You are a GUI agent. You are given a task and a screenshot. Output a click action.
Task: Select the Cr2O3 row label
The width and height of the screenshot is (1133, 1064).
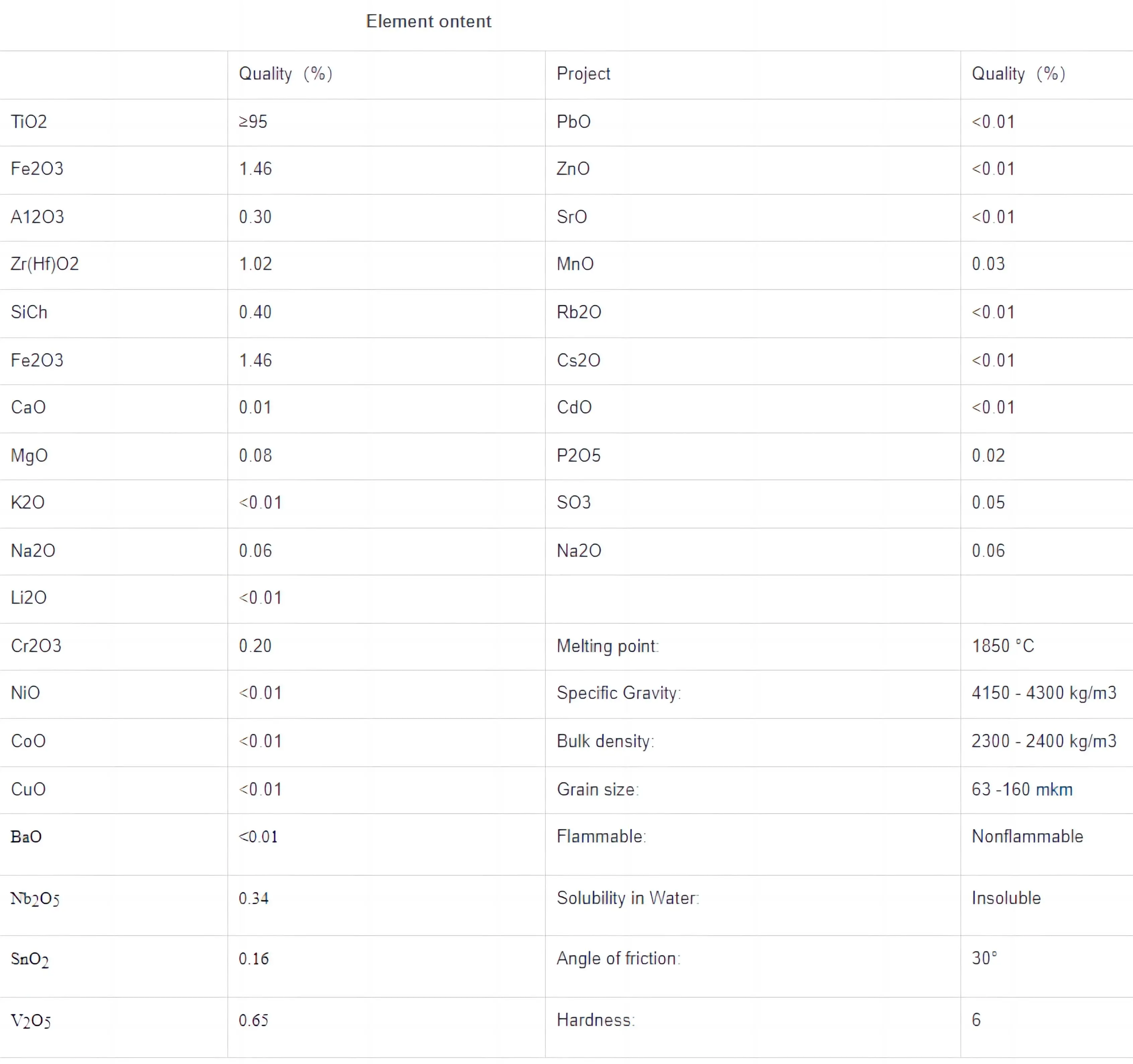(36, 645)
